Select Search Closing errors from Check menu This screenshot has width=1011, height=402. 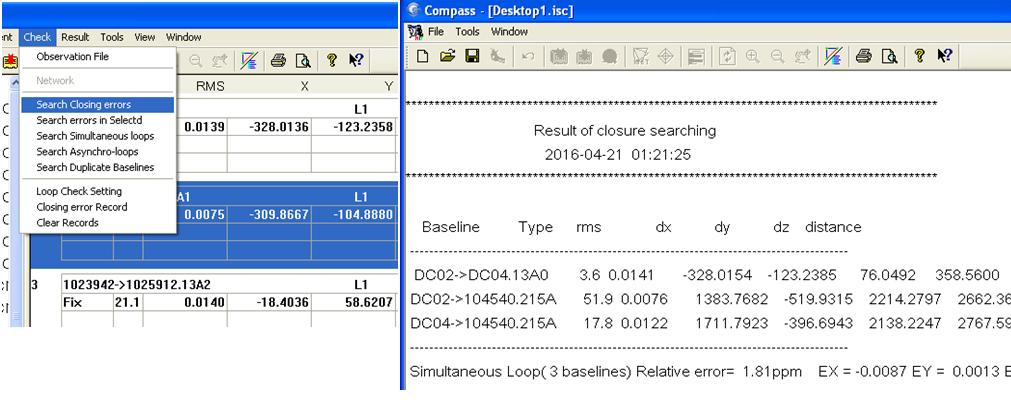point(83,104)
